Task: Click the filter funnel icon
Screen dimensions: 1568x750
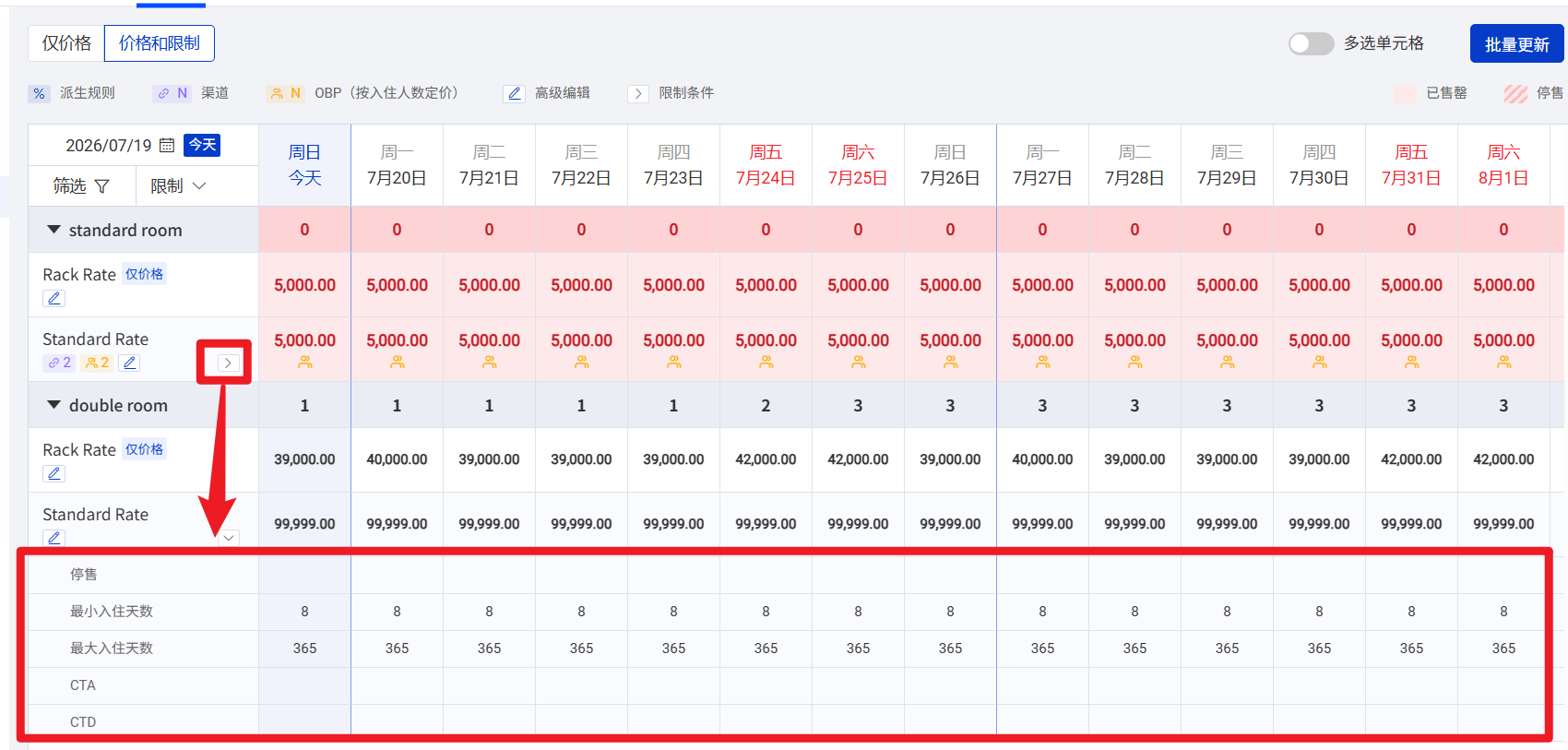Action: click(x=102, y=186)
